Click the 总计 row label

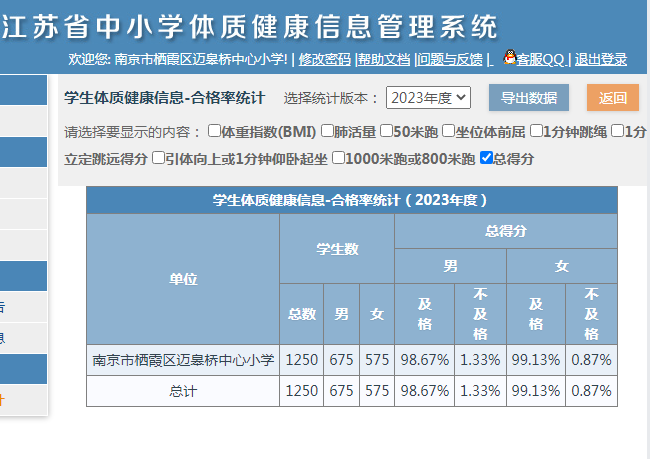183,391
